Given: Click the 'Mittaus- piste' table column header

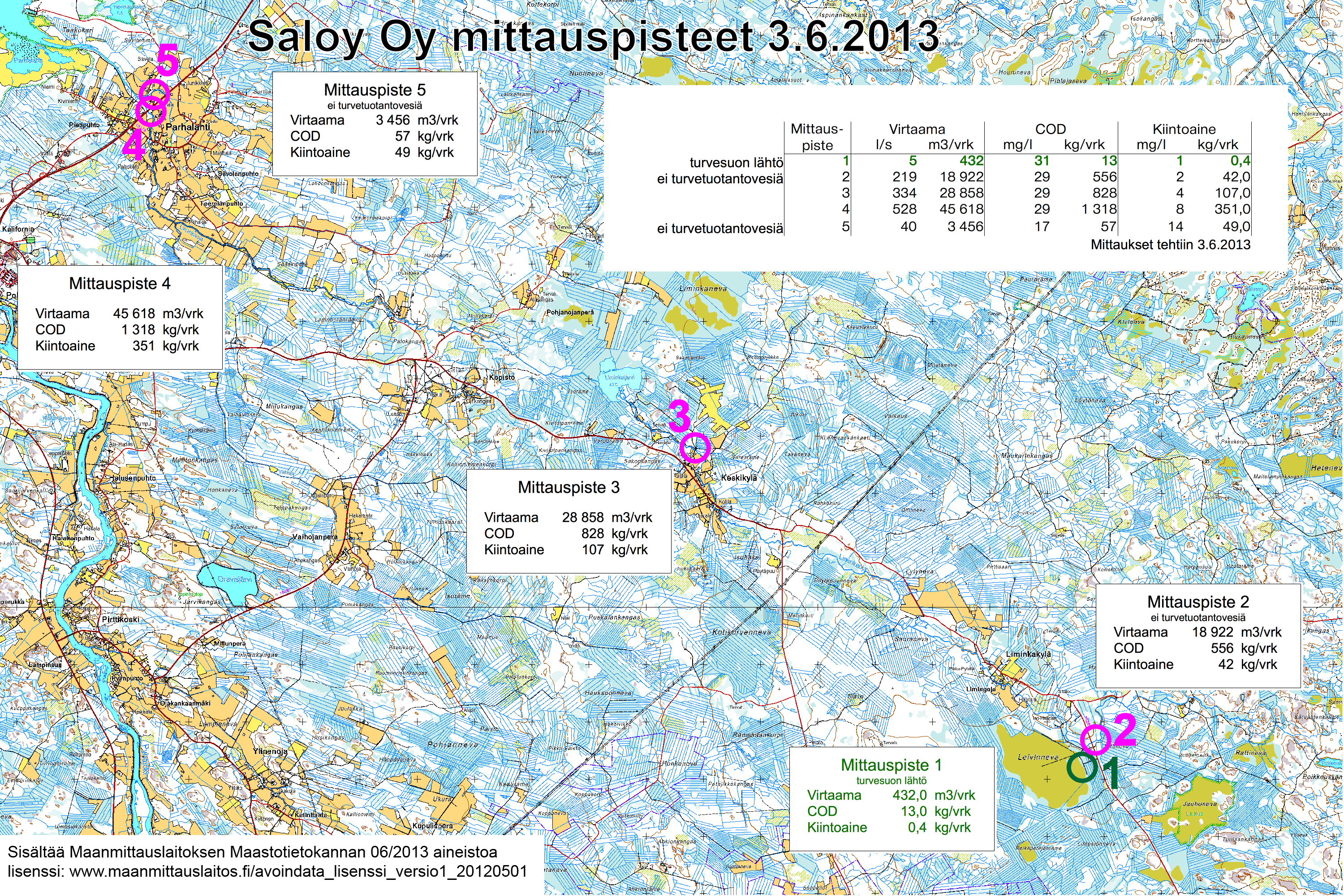Looking at the screenshot, I should point(817,137).
